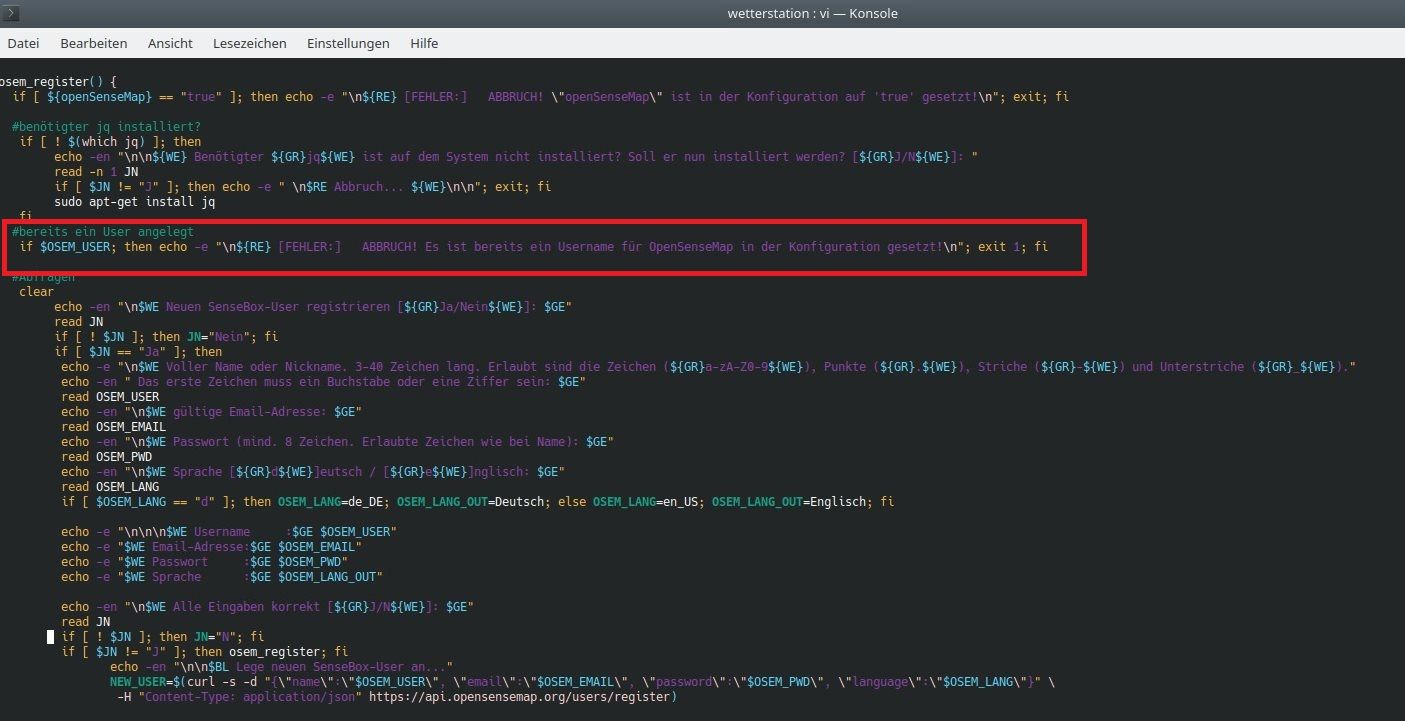Click the line 'read OSEM_EMAIL'
The width and height of the screenshot is (1405, 721).
click(113, 426)
